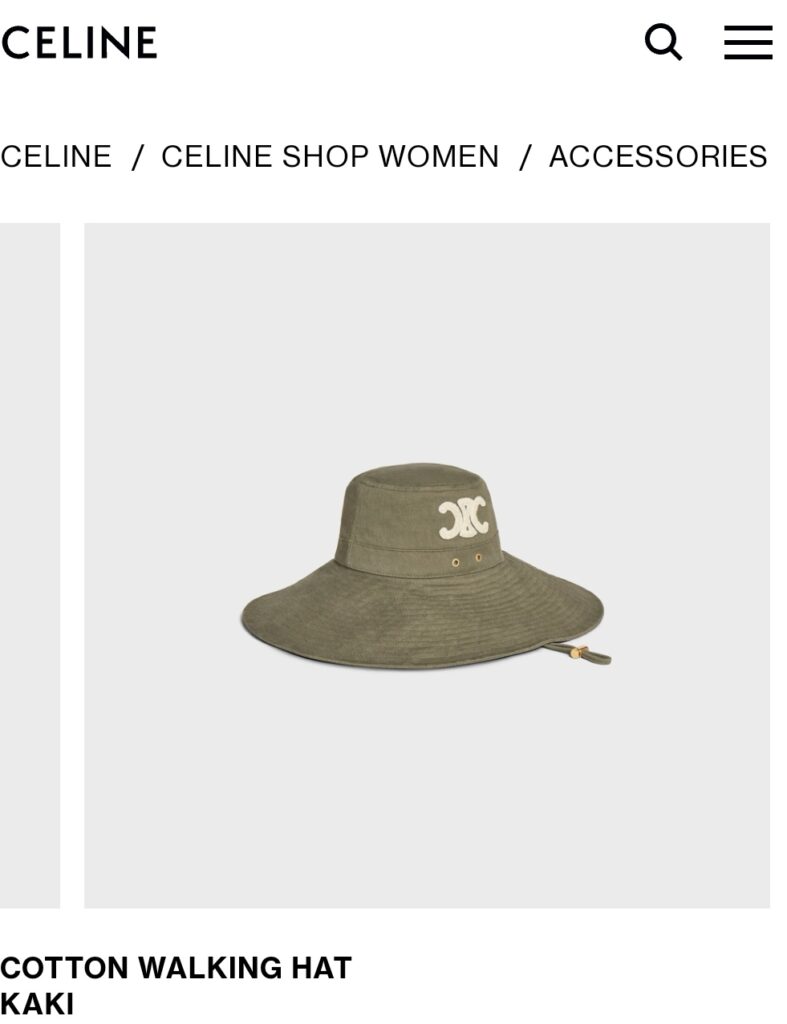This screenshot has height=1024, width=787.
Task: Show the previous image sliver at left edge
Action: 30,566
